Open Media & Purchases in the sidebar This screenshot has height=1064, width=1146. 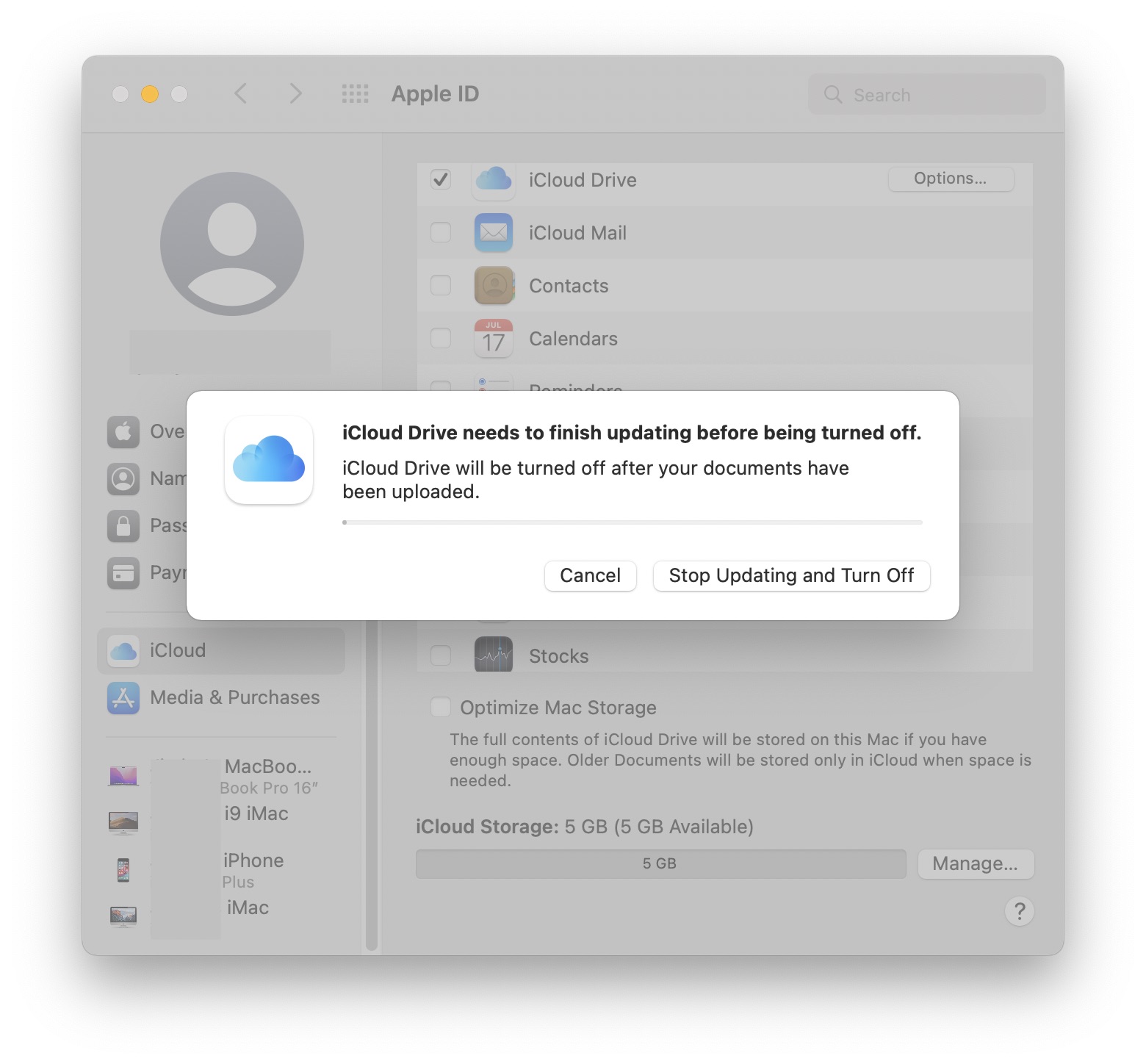[220, 698]
